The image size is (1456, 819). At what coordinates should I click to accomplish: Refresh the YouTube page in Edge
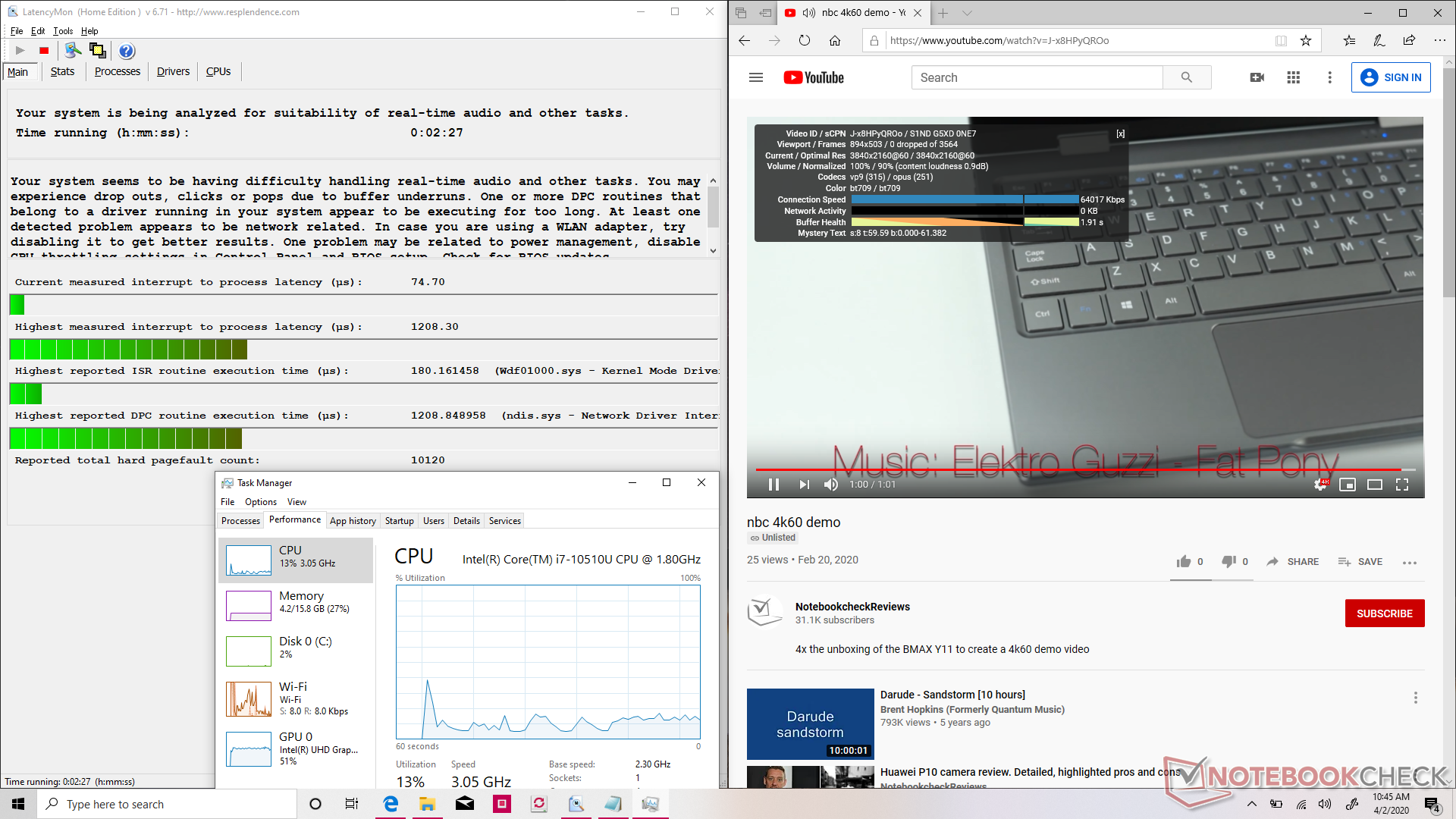(x=805, y=41)
